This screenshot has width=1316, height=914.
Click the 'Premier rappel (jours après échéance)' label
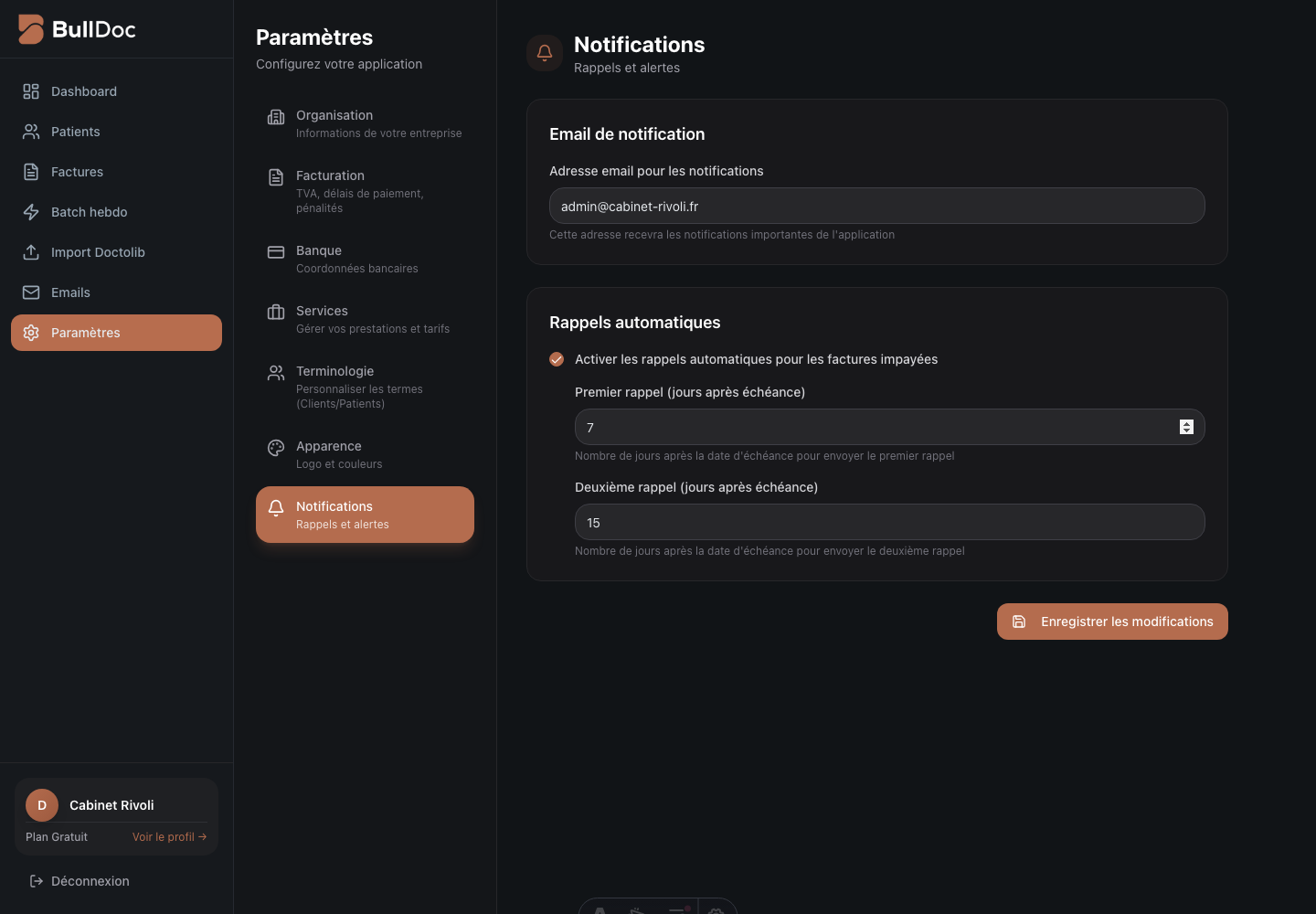pos(690,392)
